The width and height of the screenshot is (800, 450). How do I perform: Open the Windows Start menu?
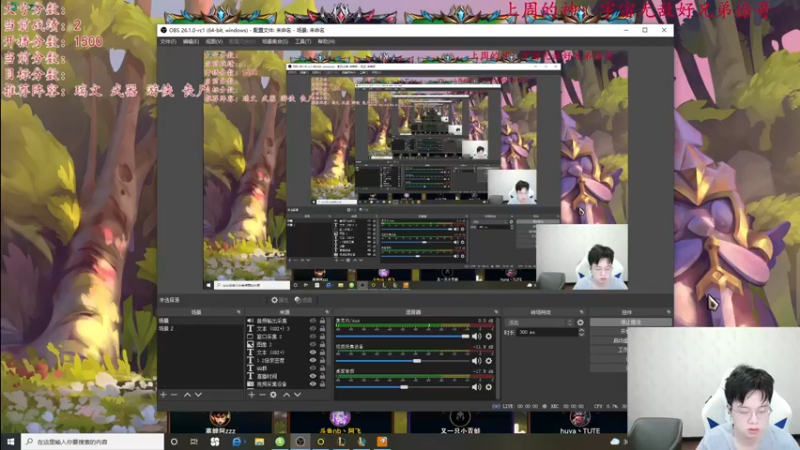pos(10,441)
